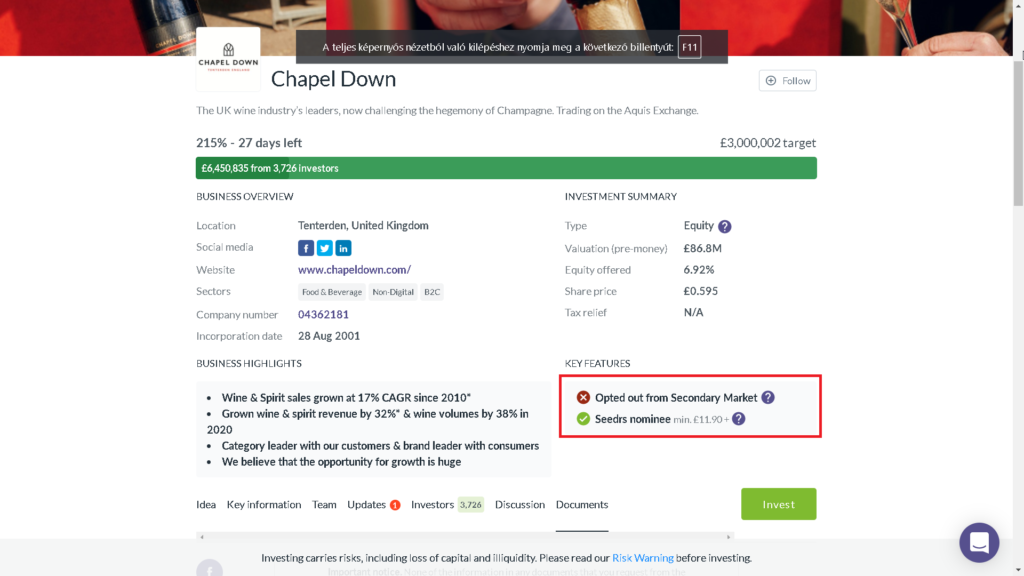This screenshot has height=576, width=1024.
Task: Open the Updates tab
Action: 367,505
